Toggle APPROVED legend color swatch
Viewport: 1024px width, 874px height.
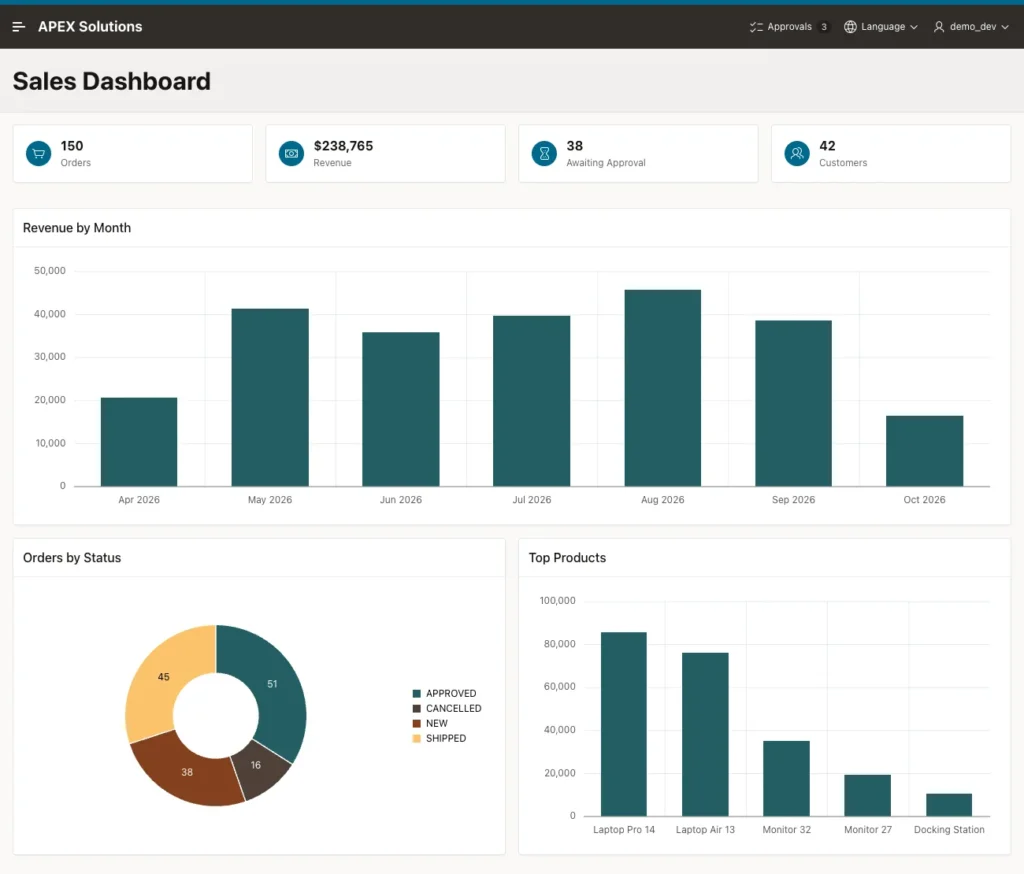(417, 694)
